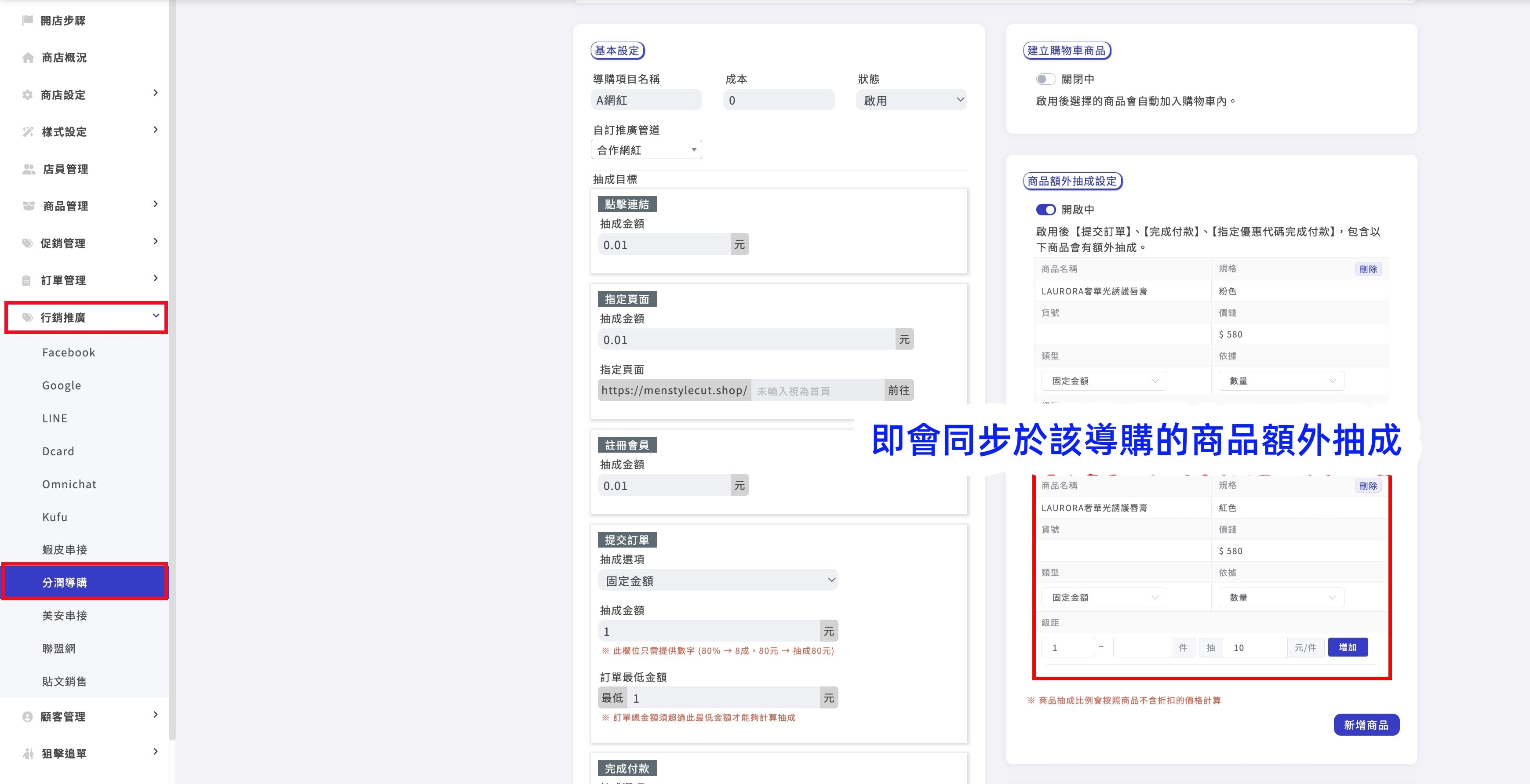
Task: Click 刪除 for the 紅色 product
Action: pyautogui.click(x=1368, y=486)
